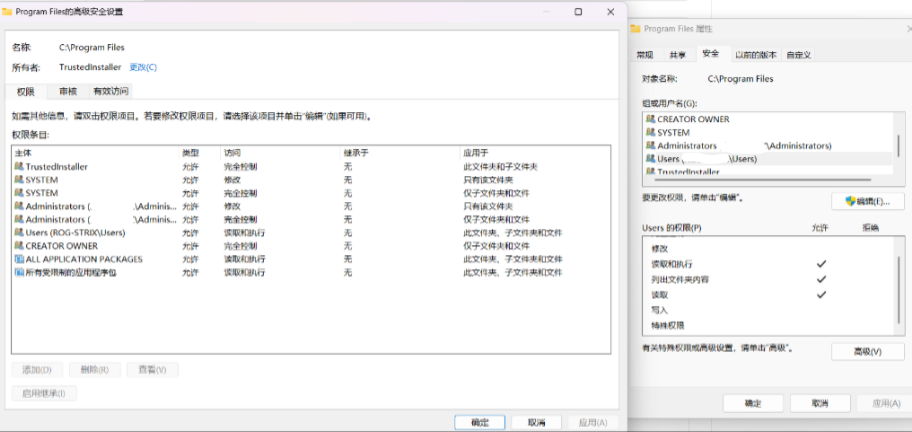The image size is (912, 432).
Task: Close the 高级安全设置 window
Action: click(611, 12)
